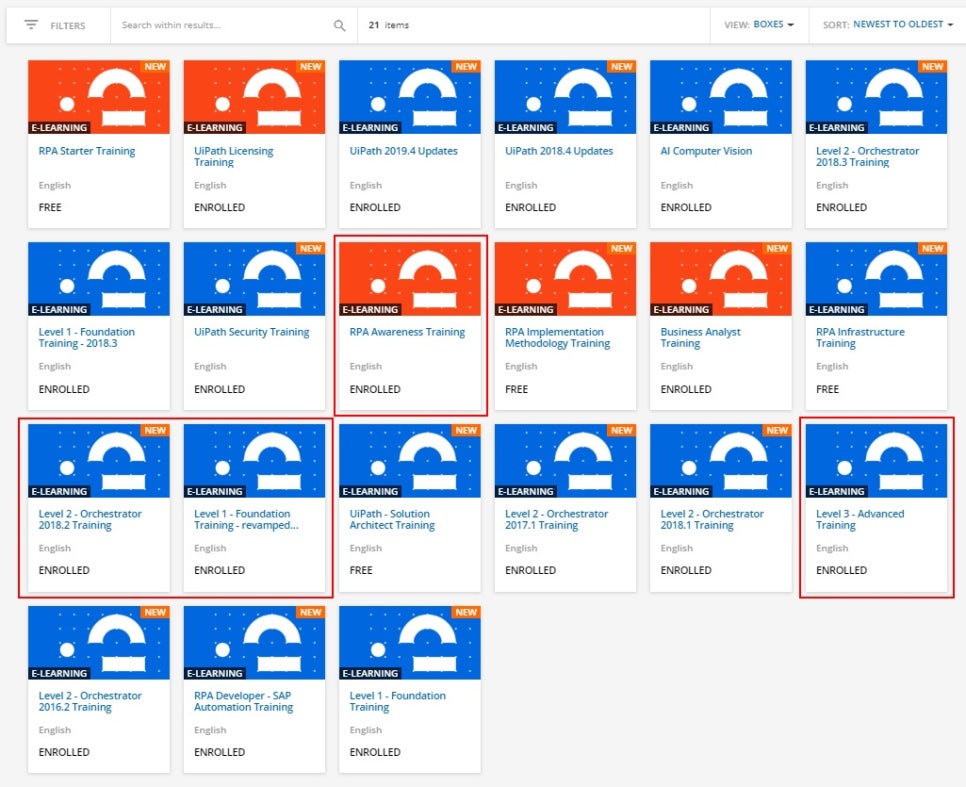Click FREE status under RPA Implementation Methodology
966x787 pixels.
(516, 389)
